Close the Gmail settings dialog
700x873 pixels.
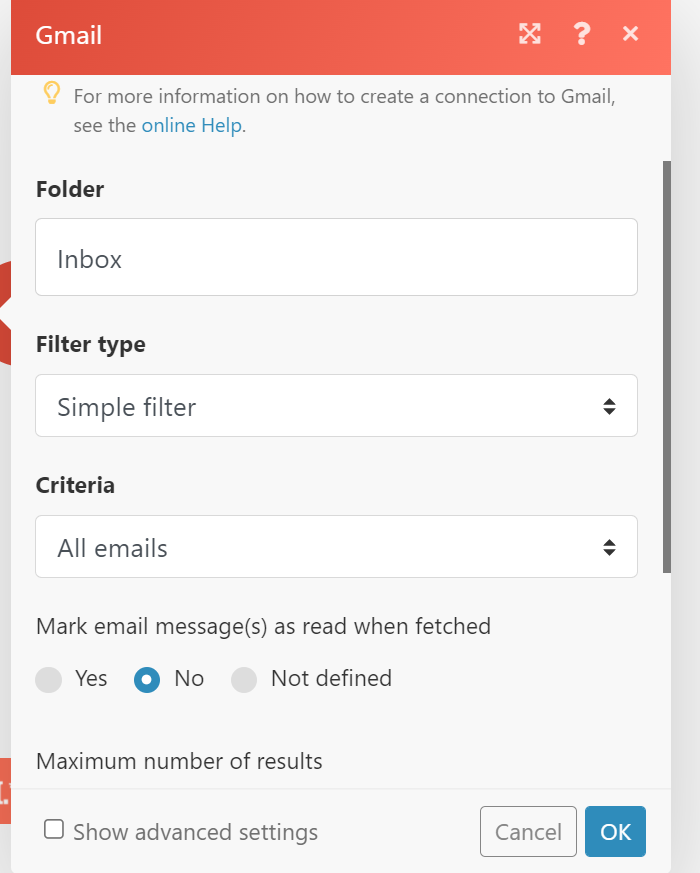(630, 34)
